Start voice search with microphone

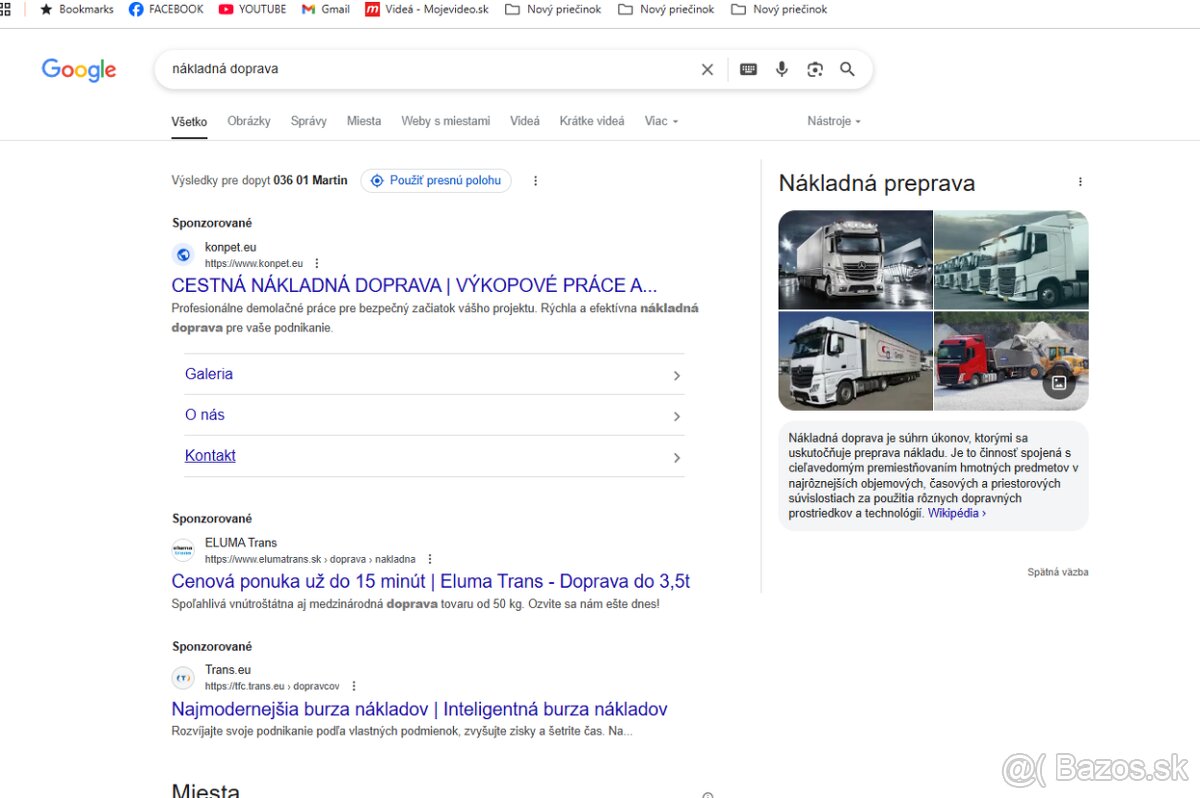point(782,69)
